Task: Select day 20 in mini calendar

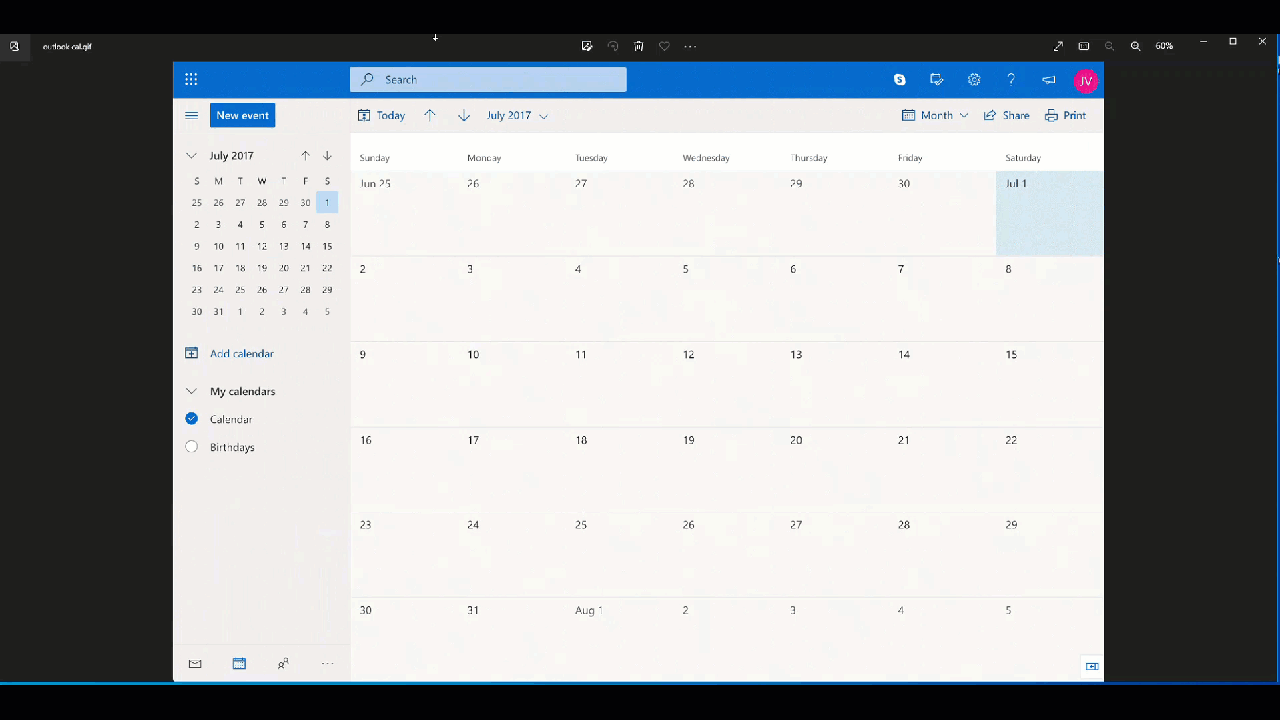Action: [x=284, y=268]
